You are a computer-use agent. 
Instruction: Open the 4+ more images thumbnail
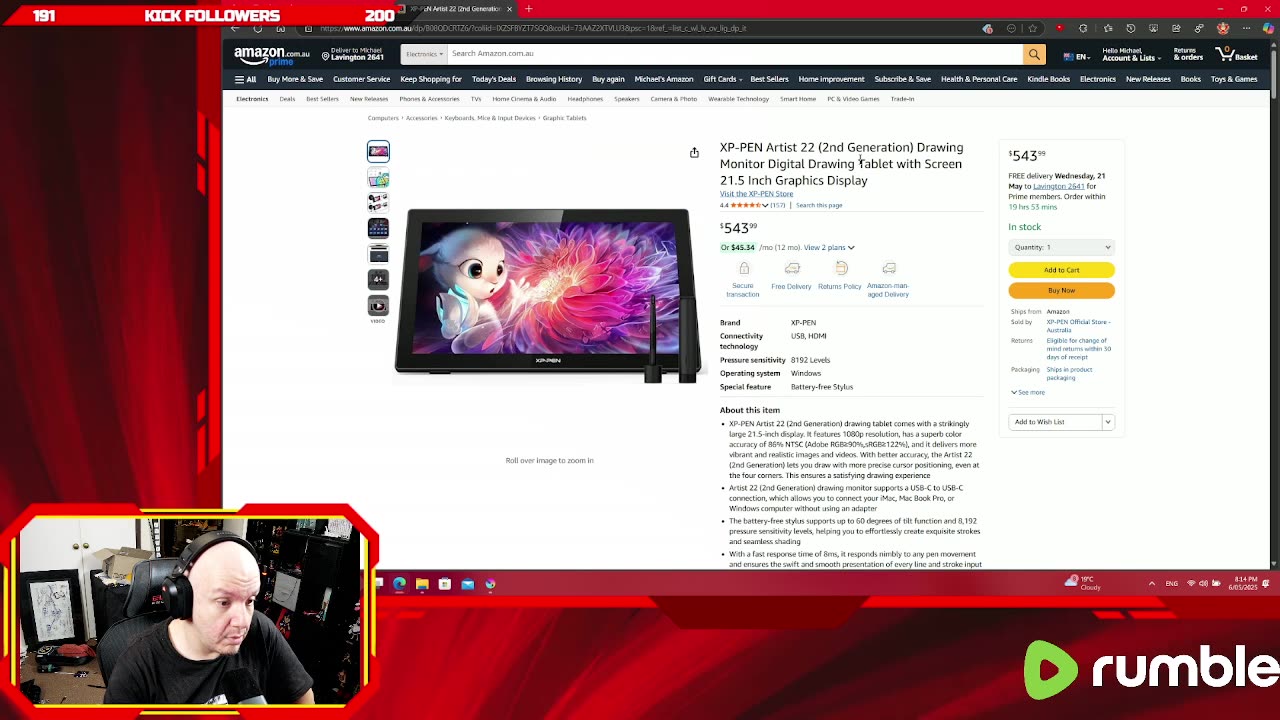point(378,279)
